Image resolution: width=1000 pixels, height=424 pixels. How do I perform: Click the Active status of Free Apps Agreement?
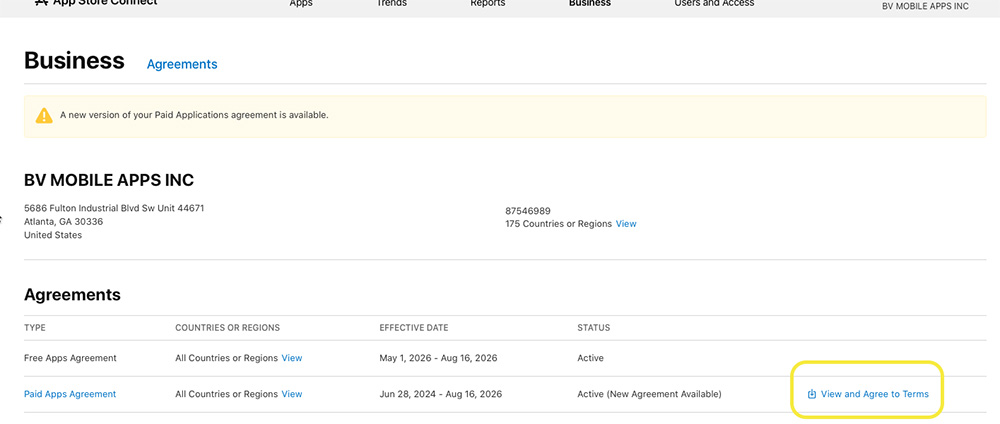[x=591, y=358]
